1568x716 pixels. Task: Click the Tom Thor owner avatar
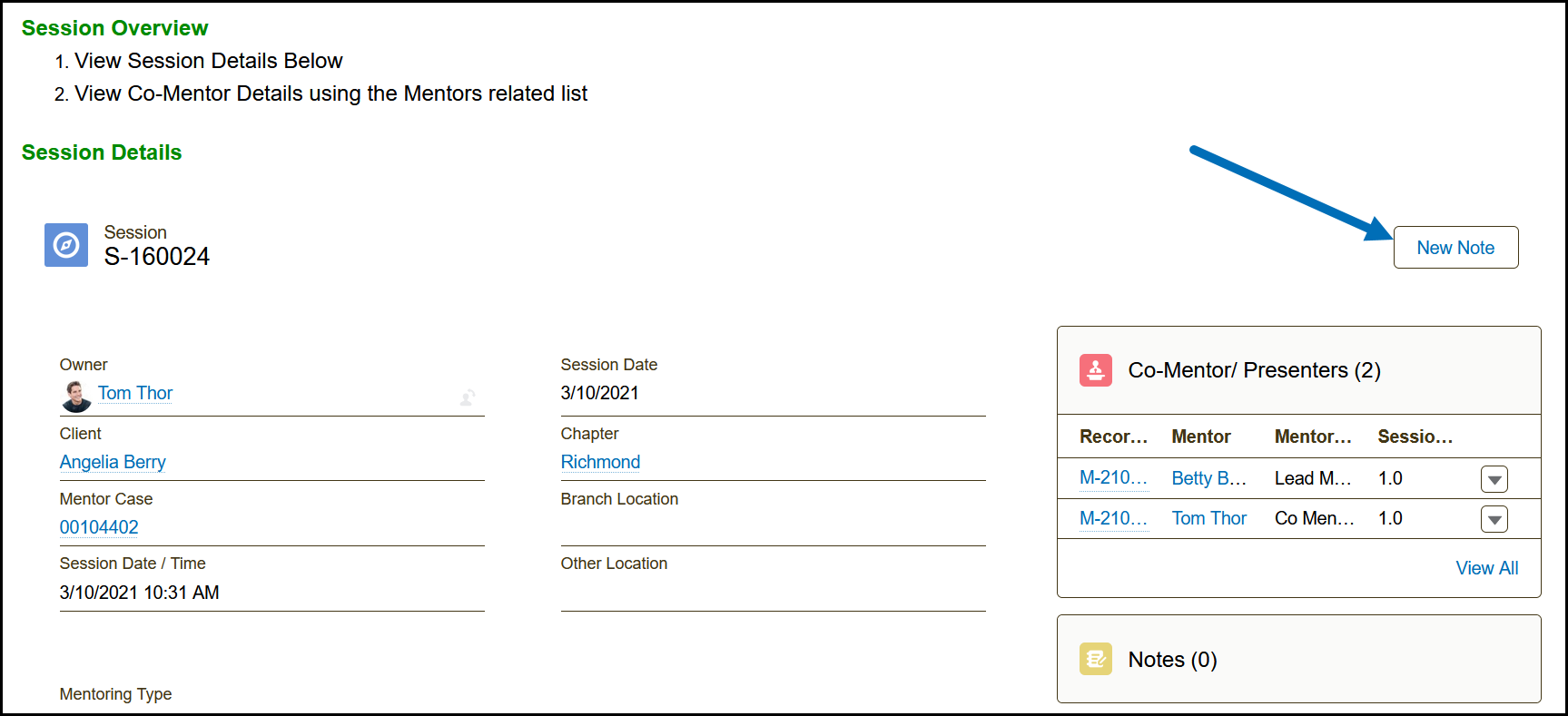click(x=76, y=396)
